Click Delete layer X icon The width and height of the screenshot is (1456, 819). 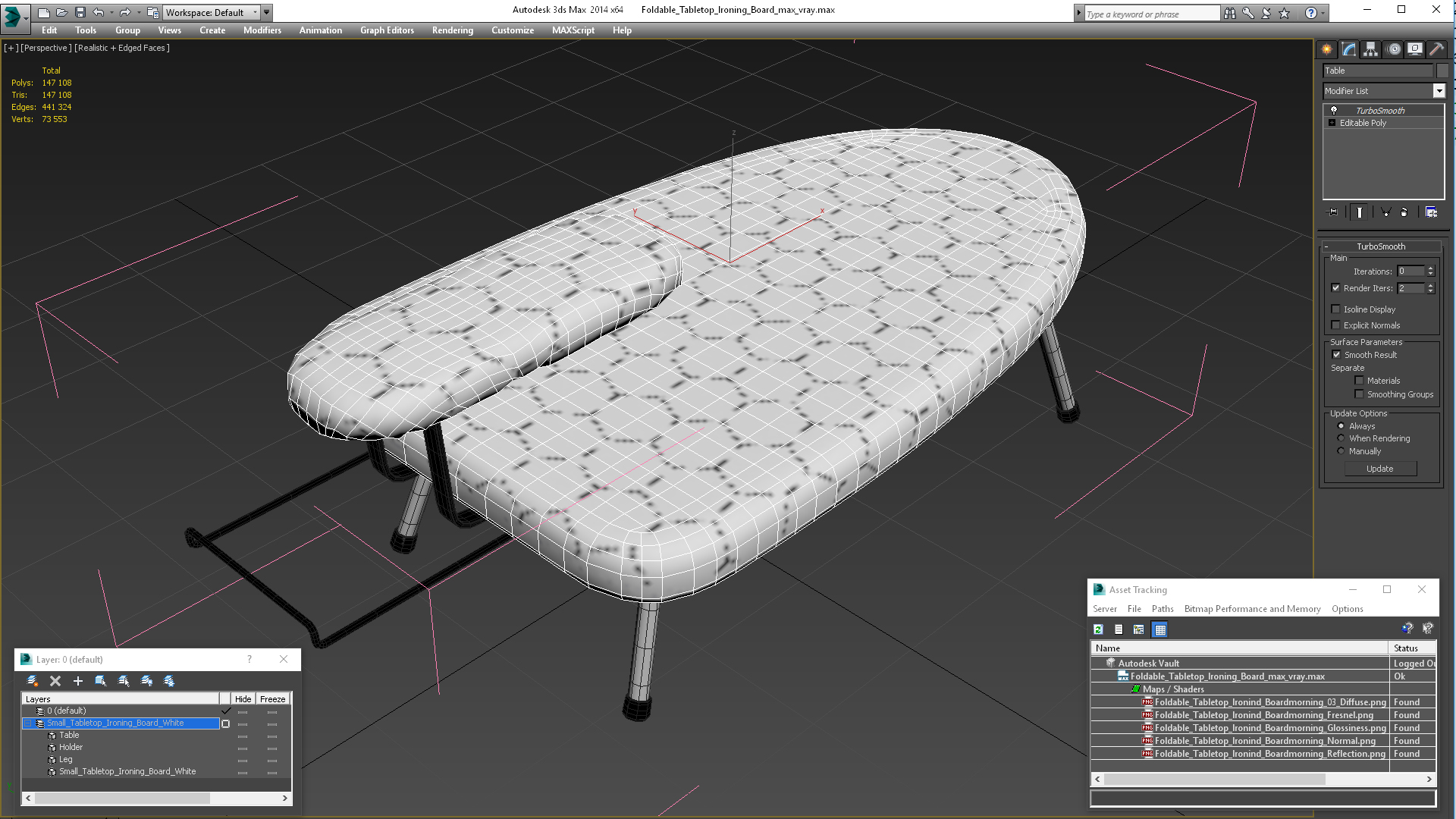pyautogui.click(x=55, y=681)
